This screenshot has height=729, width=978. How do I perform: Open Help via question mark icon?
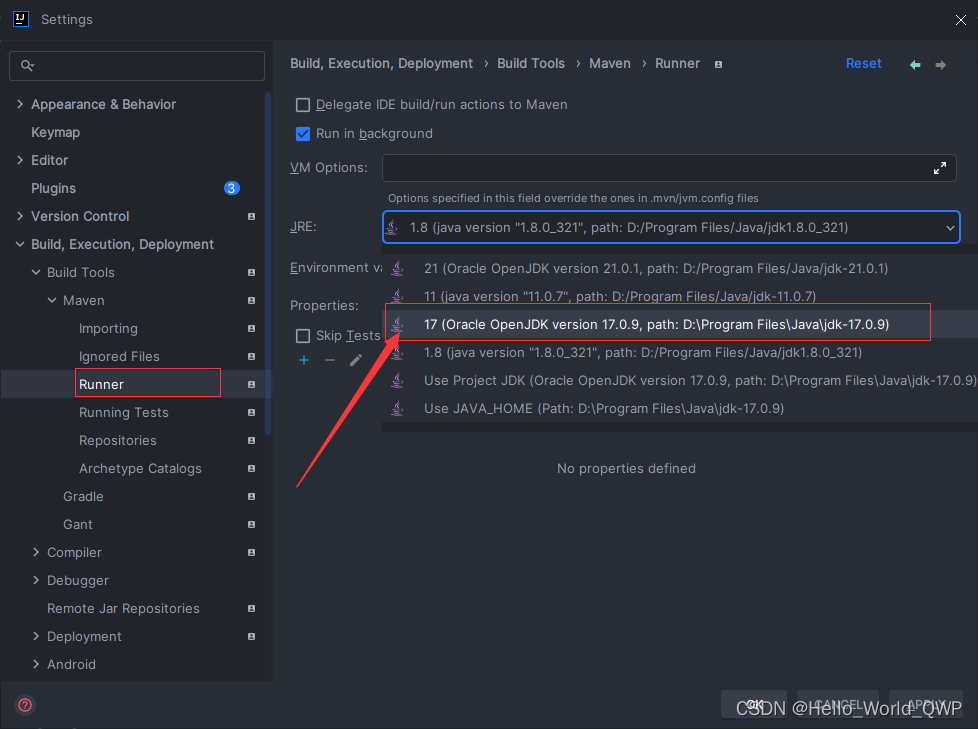24,705
